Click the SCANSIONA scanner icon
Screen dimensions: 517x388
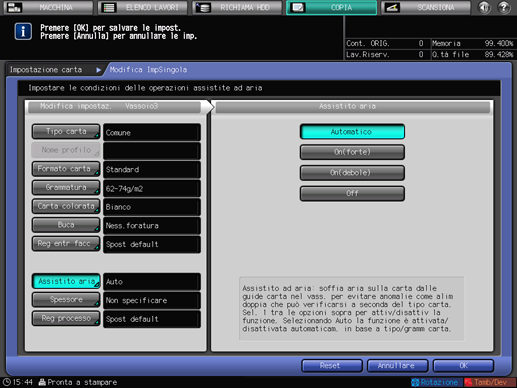tap(392, 7)
